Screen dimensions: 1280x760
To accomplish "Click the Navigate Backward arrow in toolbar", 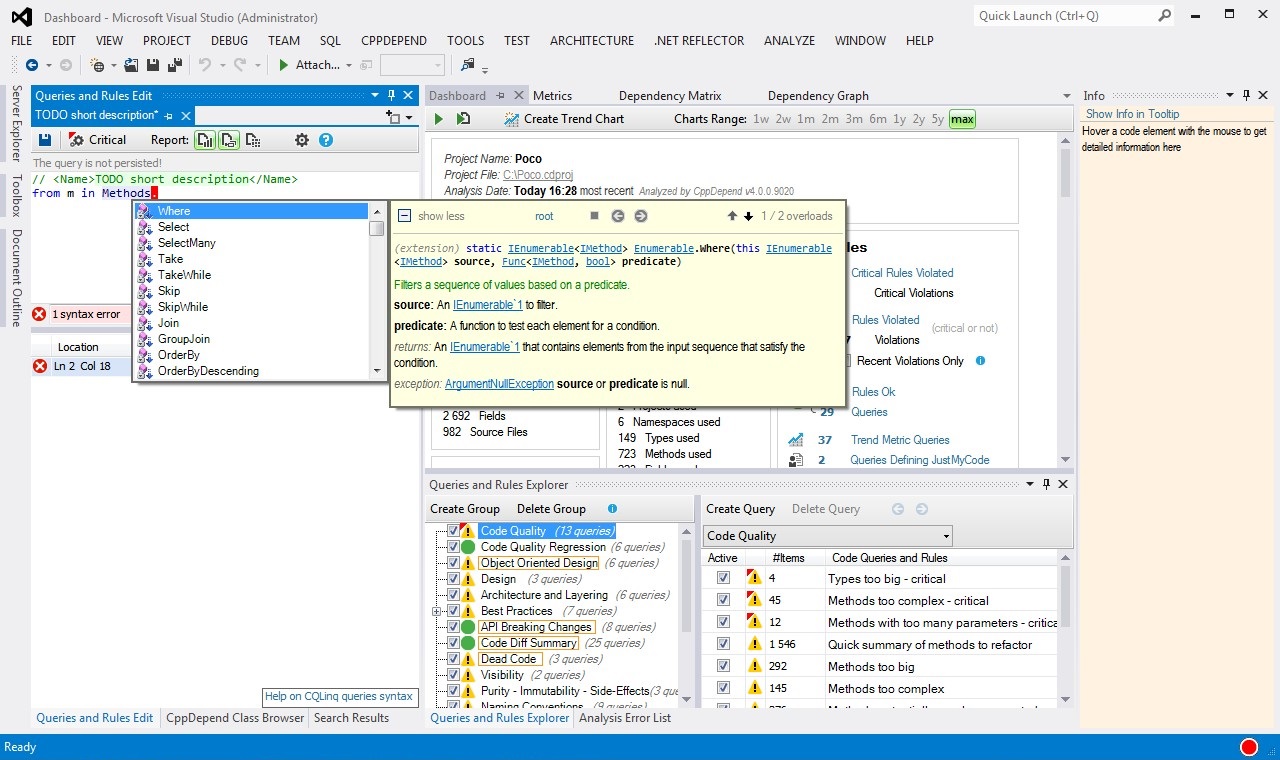I will point(32,65).
